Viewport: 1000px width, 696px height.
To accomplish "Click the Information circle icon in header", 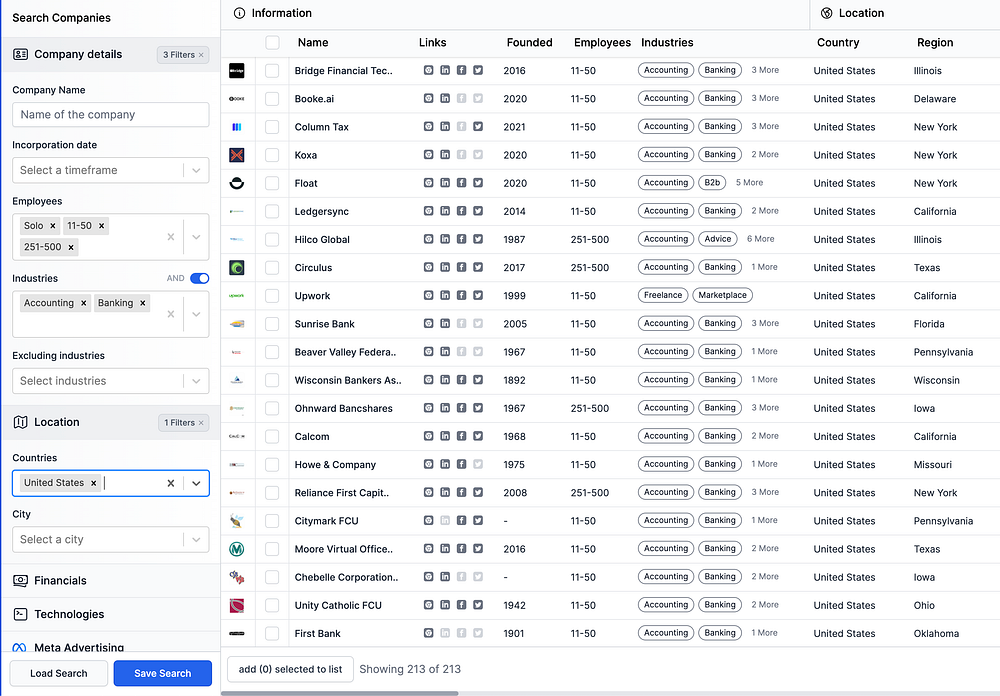I will point(239,13).
